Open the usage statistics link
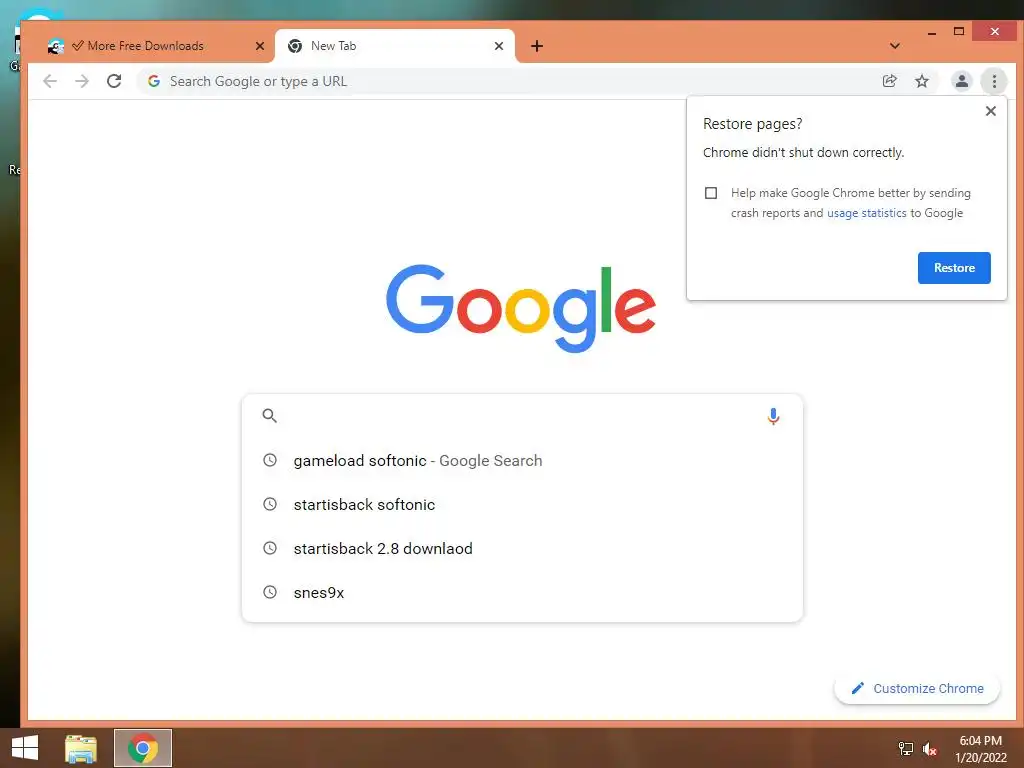 tap(867, 213)
